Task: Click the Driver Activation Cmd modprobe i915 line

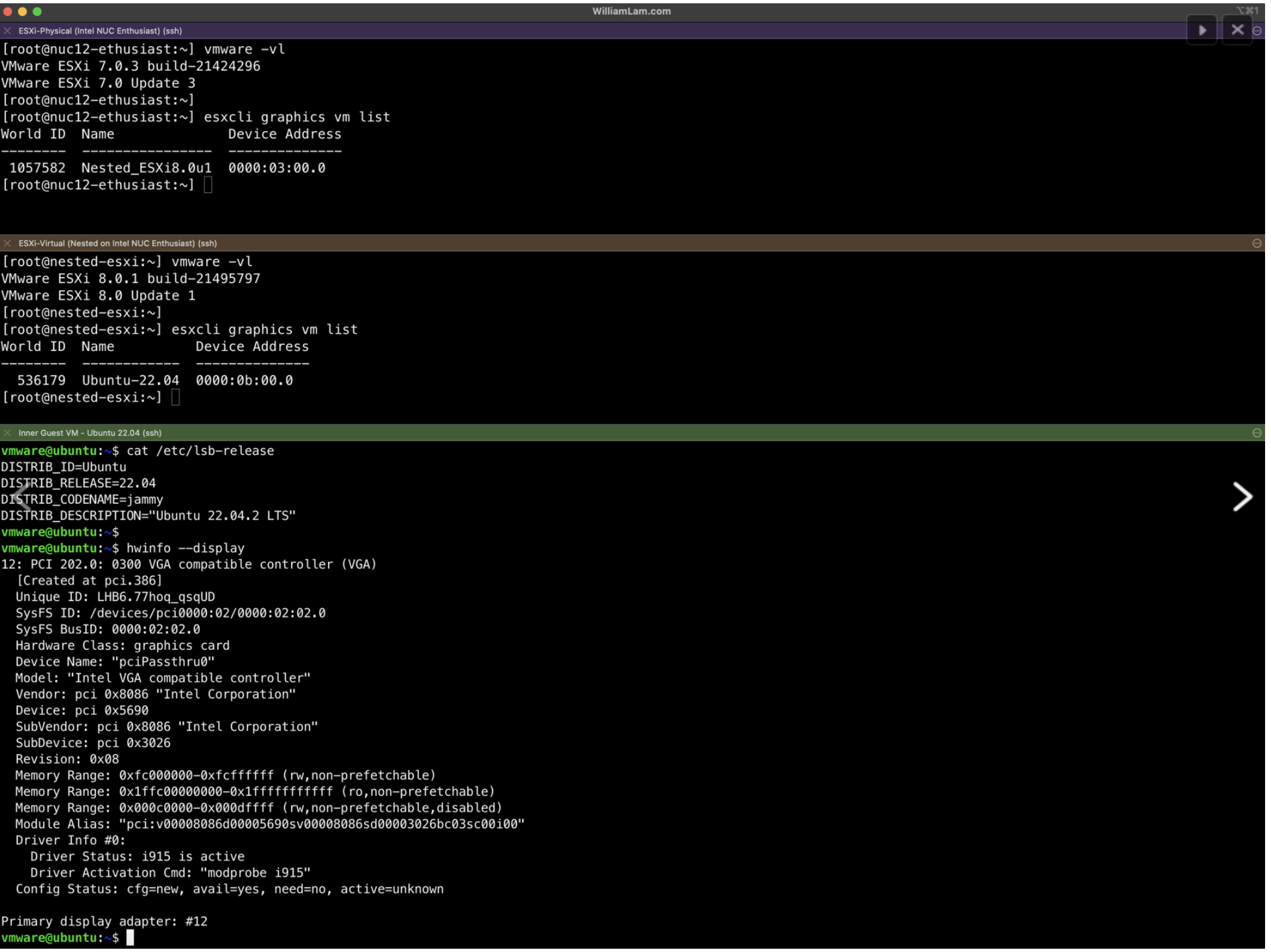Action: click(171, 875)
